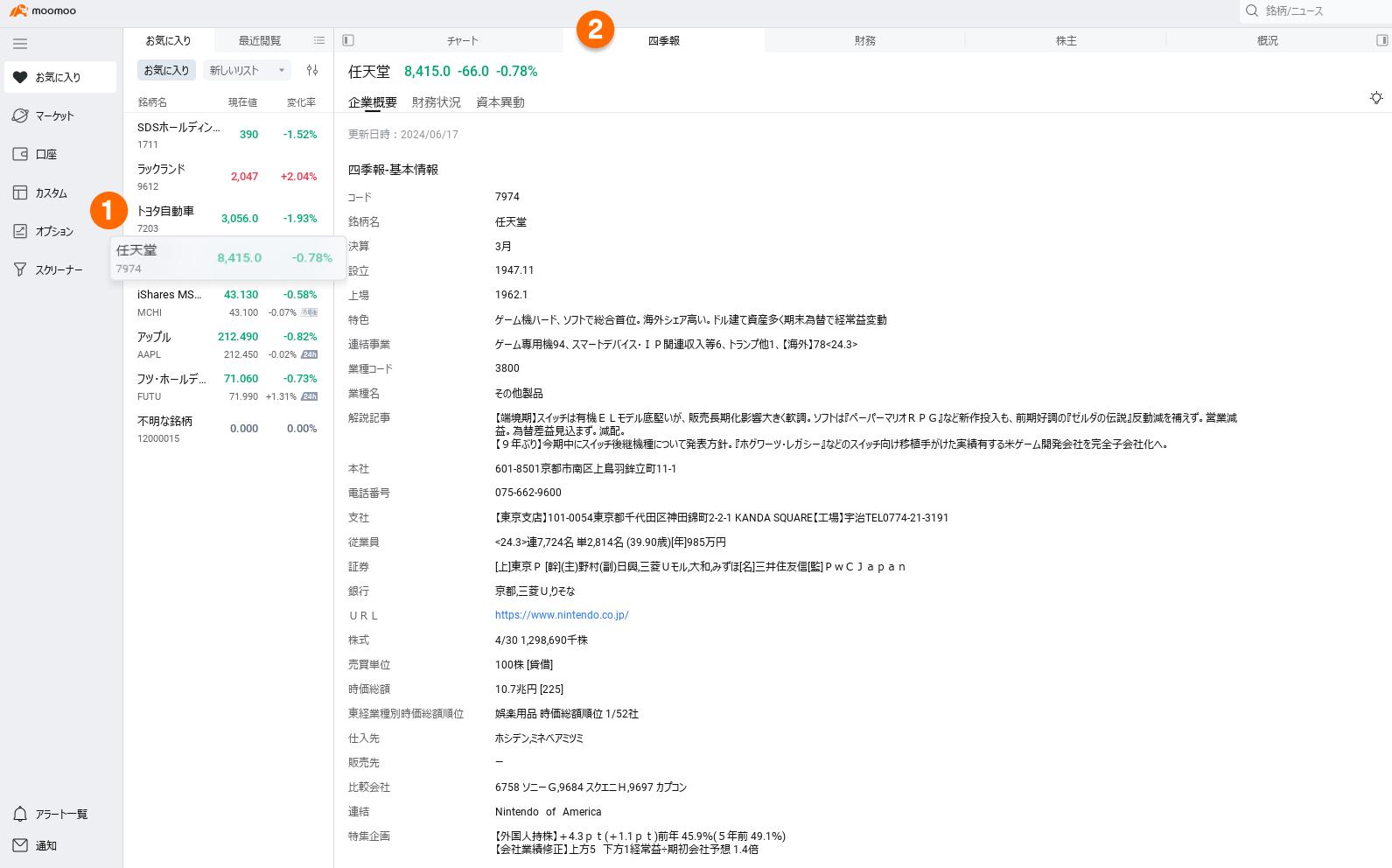Screen dimensions: 1392x868
Task: Click 連結 value Nintendo of America
Action: 549,811
